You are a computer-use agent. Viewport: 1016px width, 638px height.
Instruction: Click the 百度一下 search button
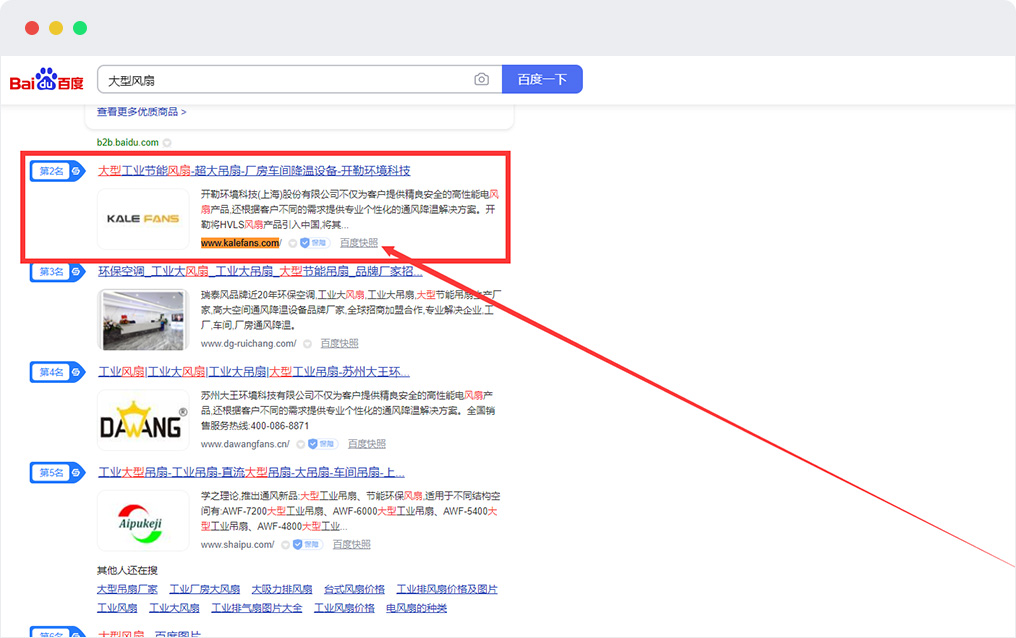(542, 79)
